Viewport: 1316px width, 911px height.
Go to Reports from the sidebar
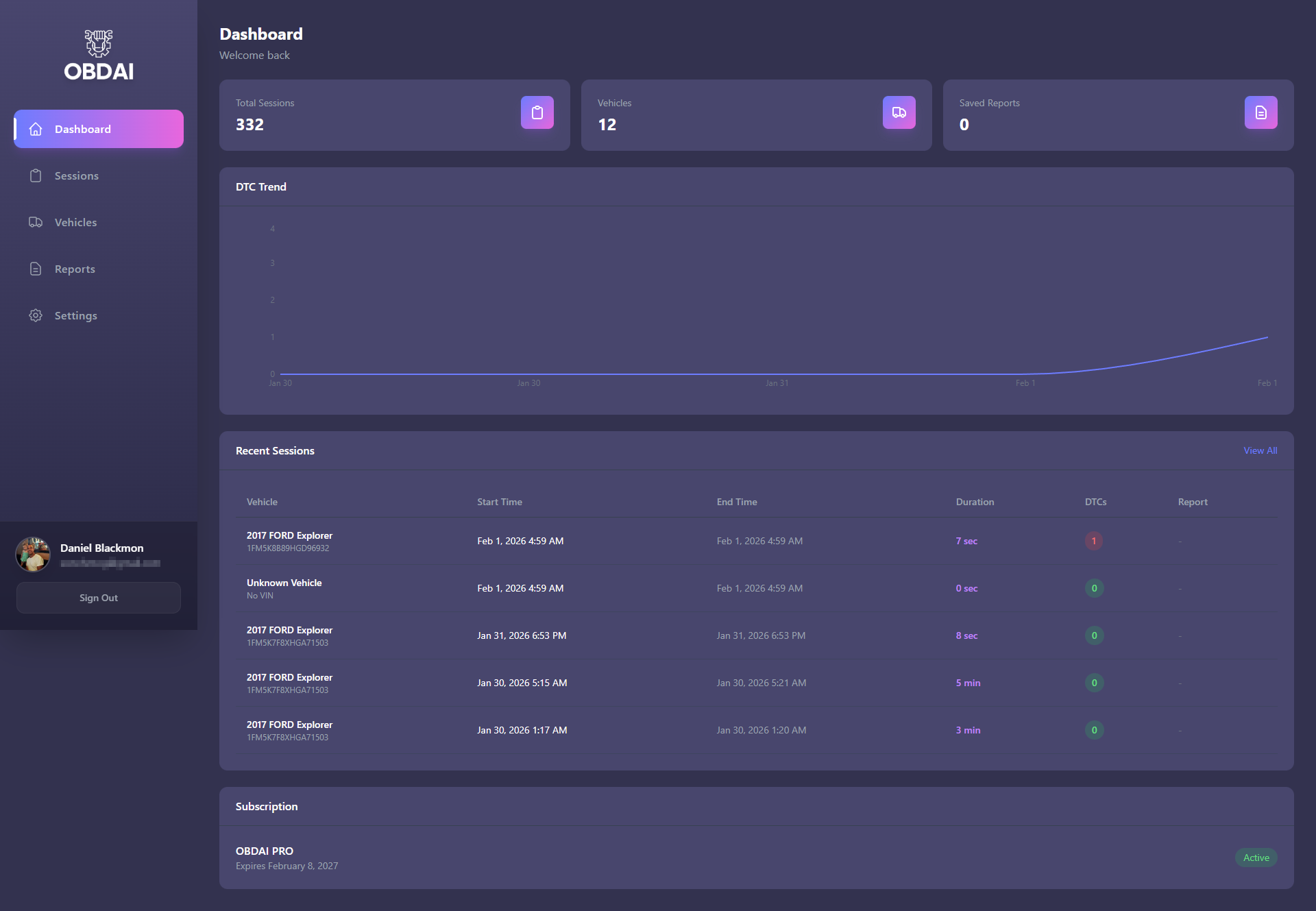click(x=75, y=269)
